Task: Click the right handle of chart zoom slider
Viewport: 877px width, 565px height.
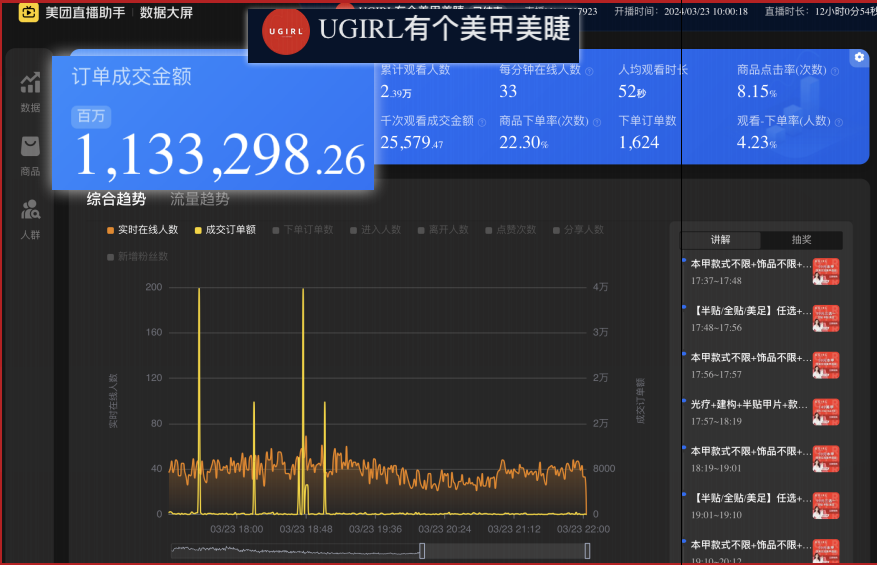Action: (x=587, y=550)
